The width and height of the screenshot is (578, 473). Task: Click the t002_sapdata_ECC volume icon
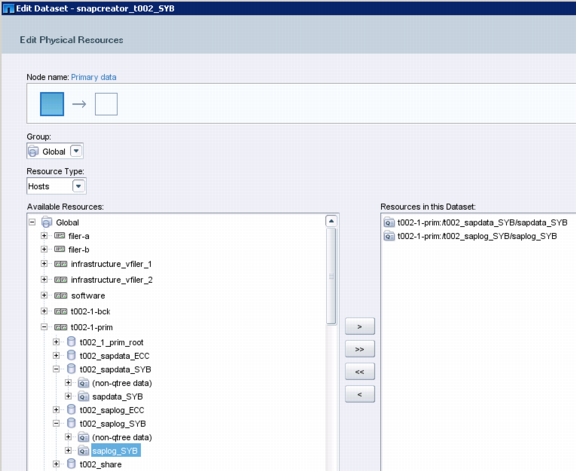pyautogui.click(x=71, y=355)
